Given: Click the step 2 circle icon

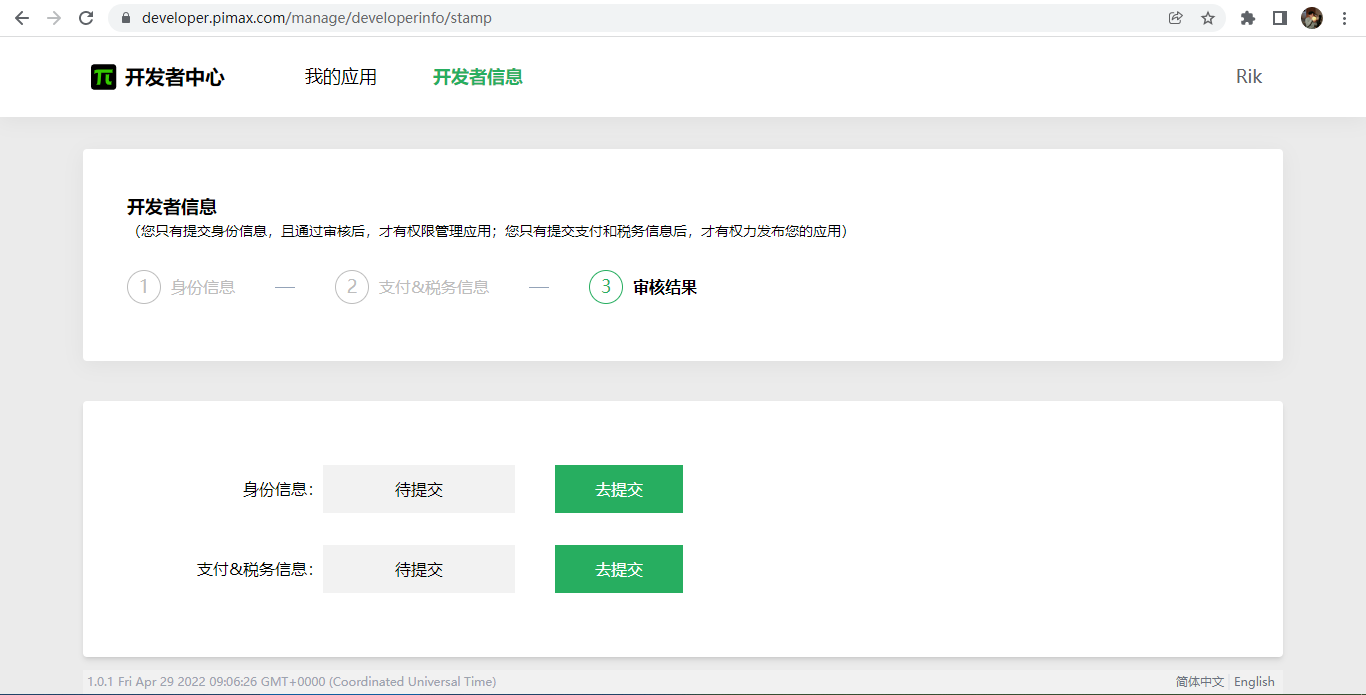Looking at the screenshot, I should coord(352,287).
